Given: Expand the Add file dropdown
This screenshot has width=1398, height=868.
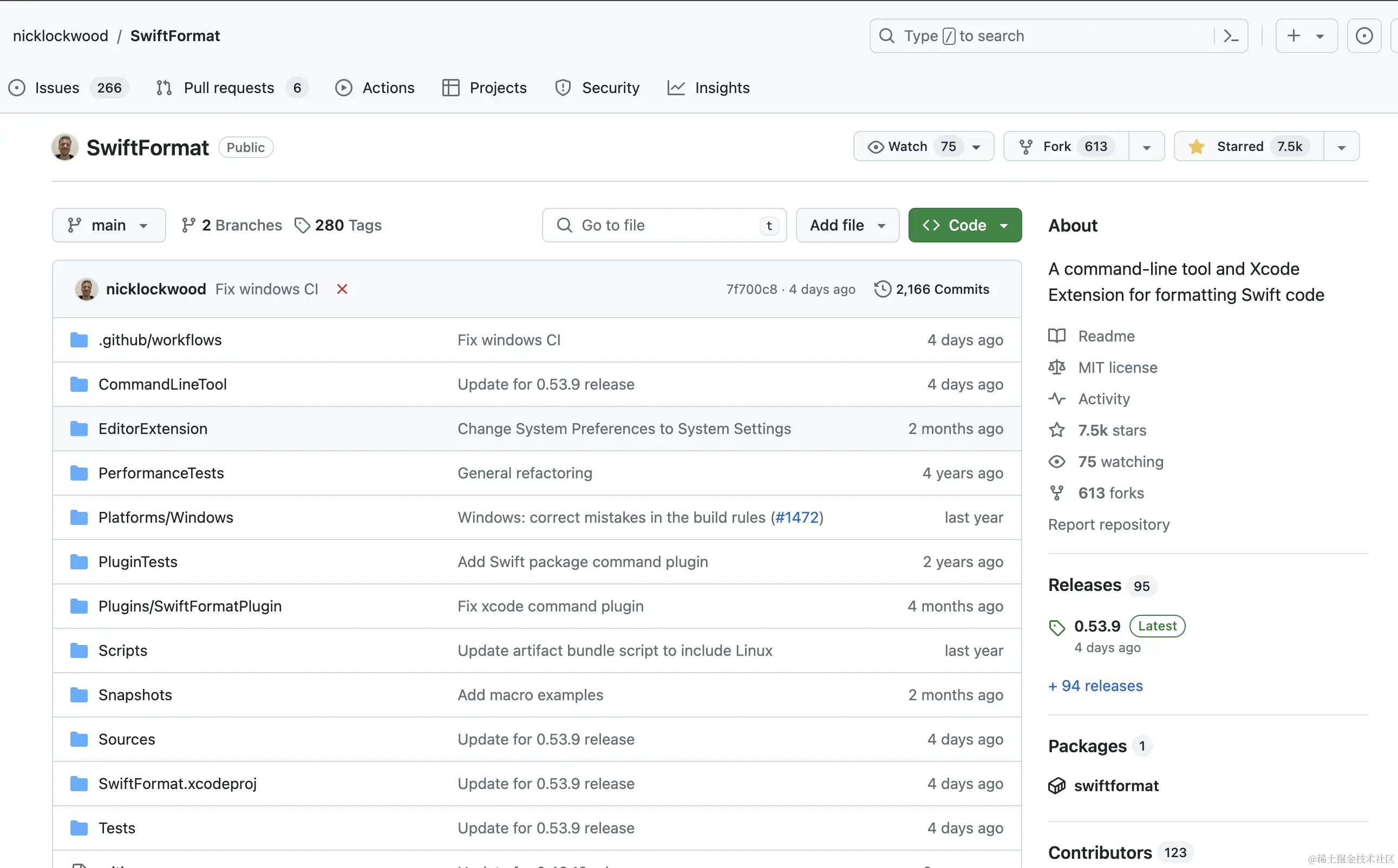Looking at the screenshot, I should pos(847,226).
